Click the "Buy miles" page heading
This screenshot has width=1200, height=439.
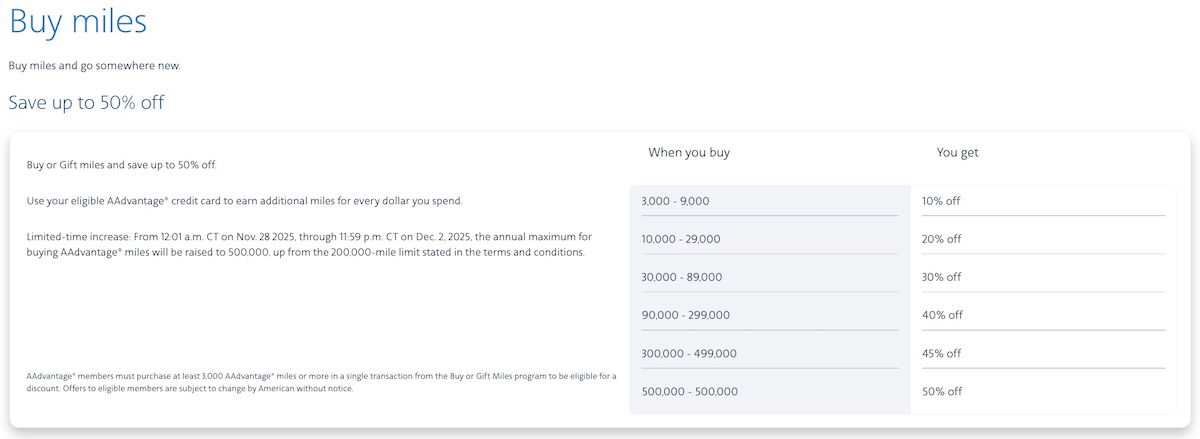(77, 22)
